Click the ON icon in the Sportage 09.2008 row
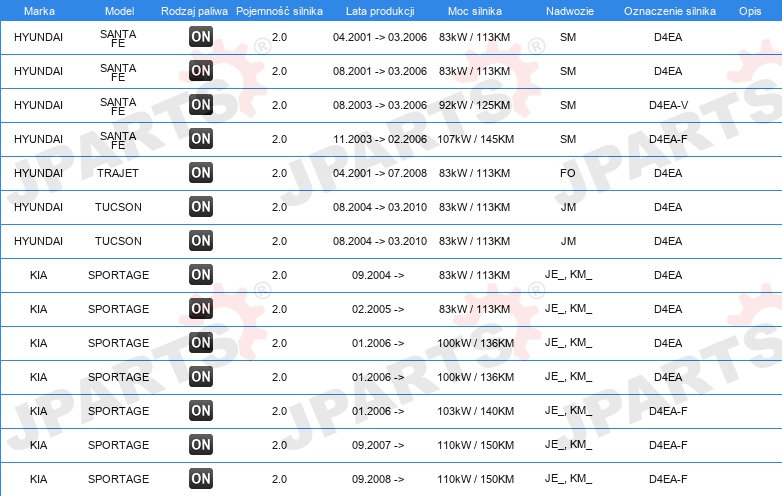Viewport: 782px width, 496px height. click(201, 479)
